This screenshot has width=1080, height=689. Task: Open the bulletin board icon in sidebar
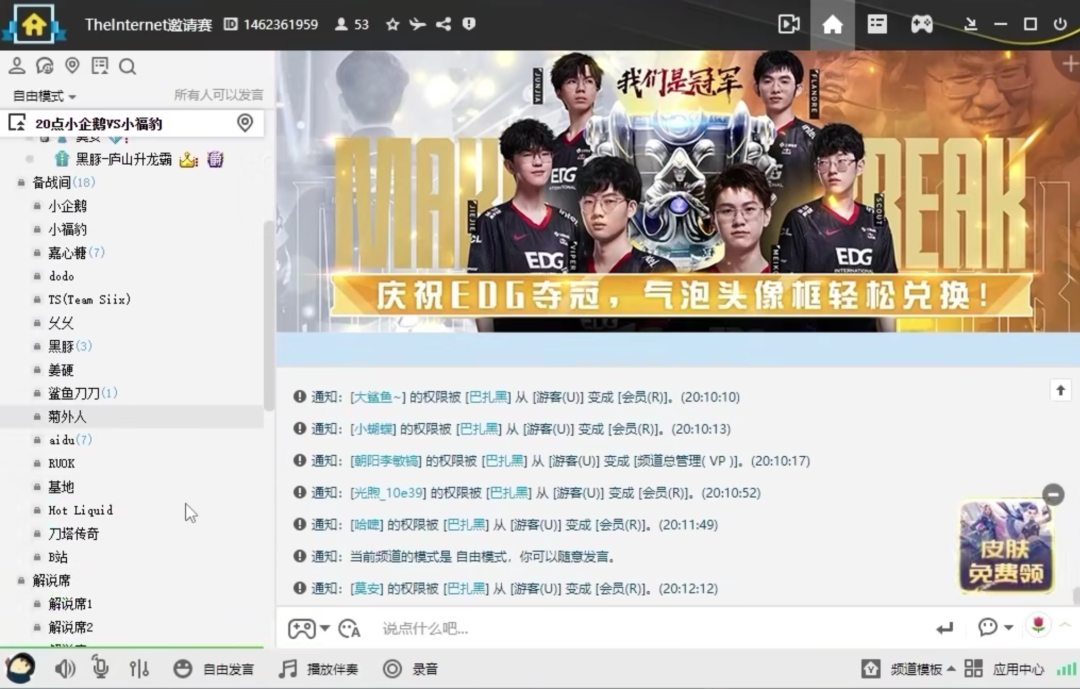[x=100, y=66]
